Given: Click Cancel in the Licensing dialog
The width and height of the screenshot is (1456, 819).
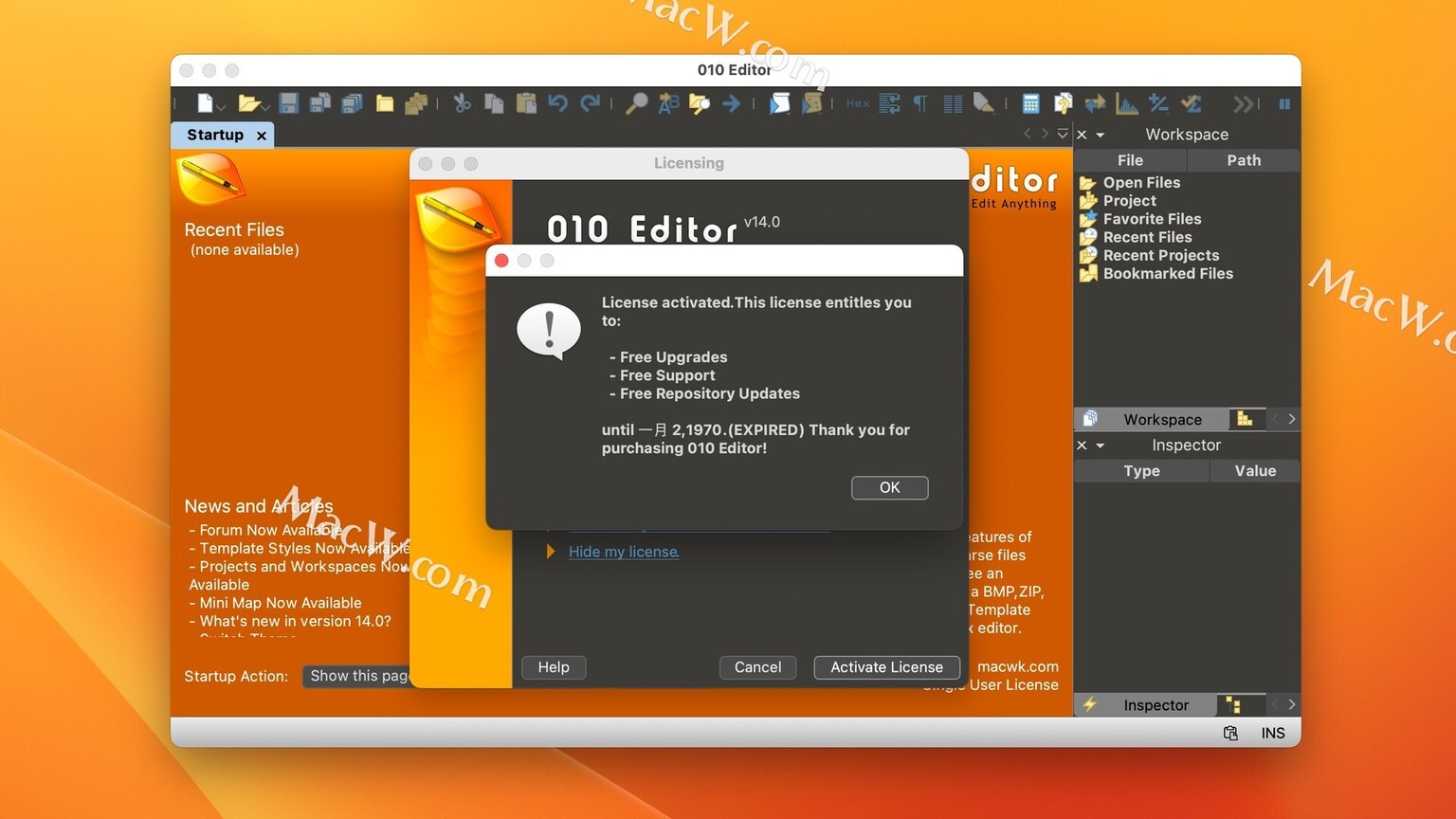Looking at the screenshot, I should 757,667.
